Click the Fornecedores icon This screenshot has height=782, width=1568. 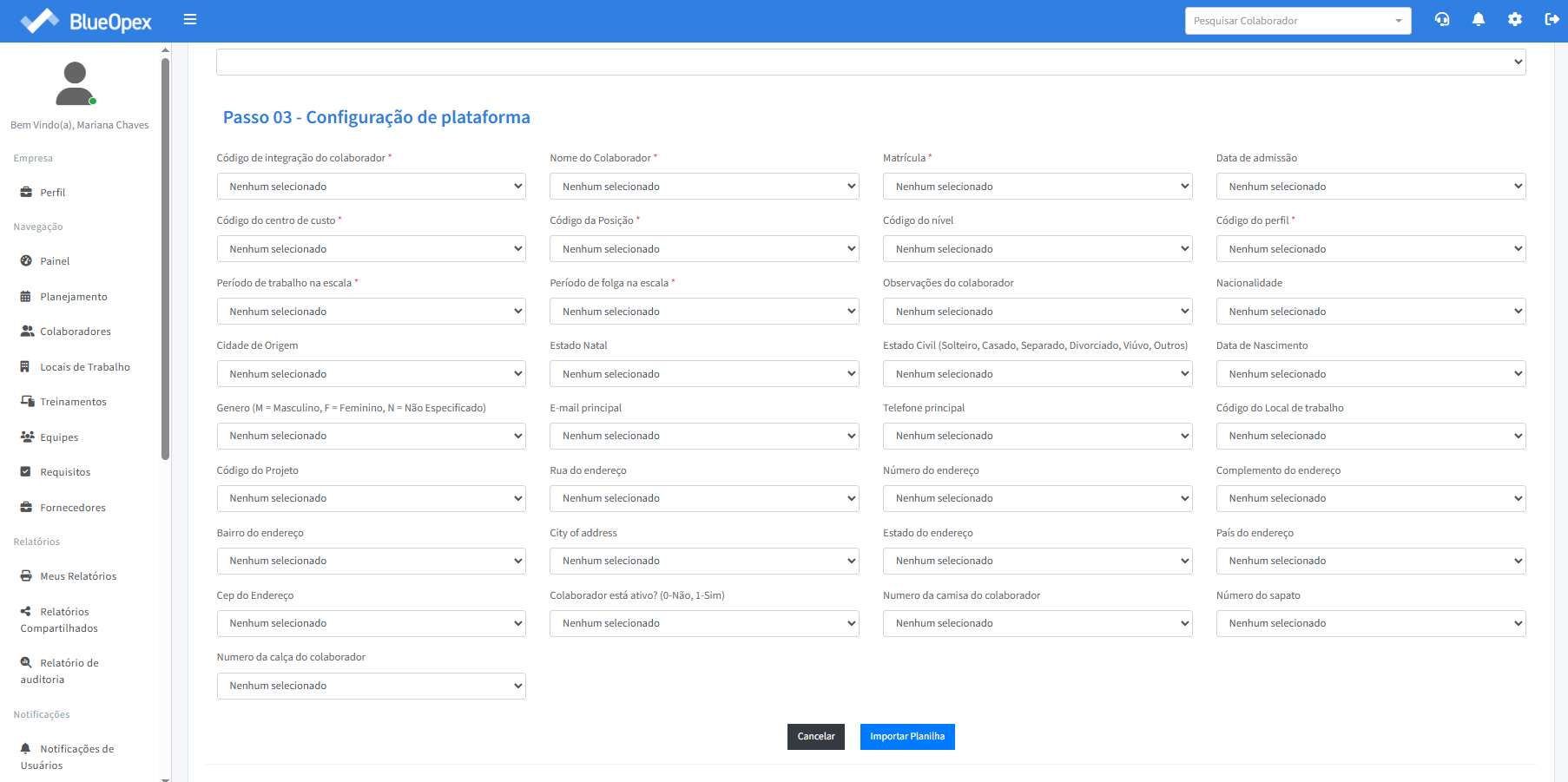point(26,508)
